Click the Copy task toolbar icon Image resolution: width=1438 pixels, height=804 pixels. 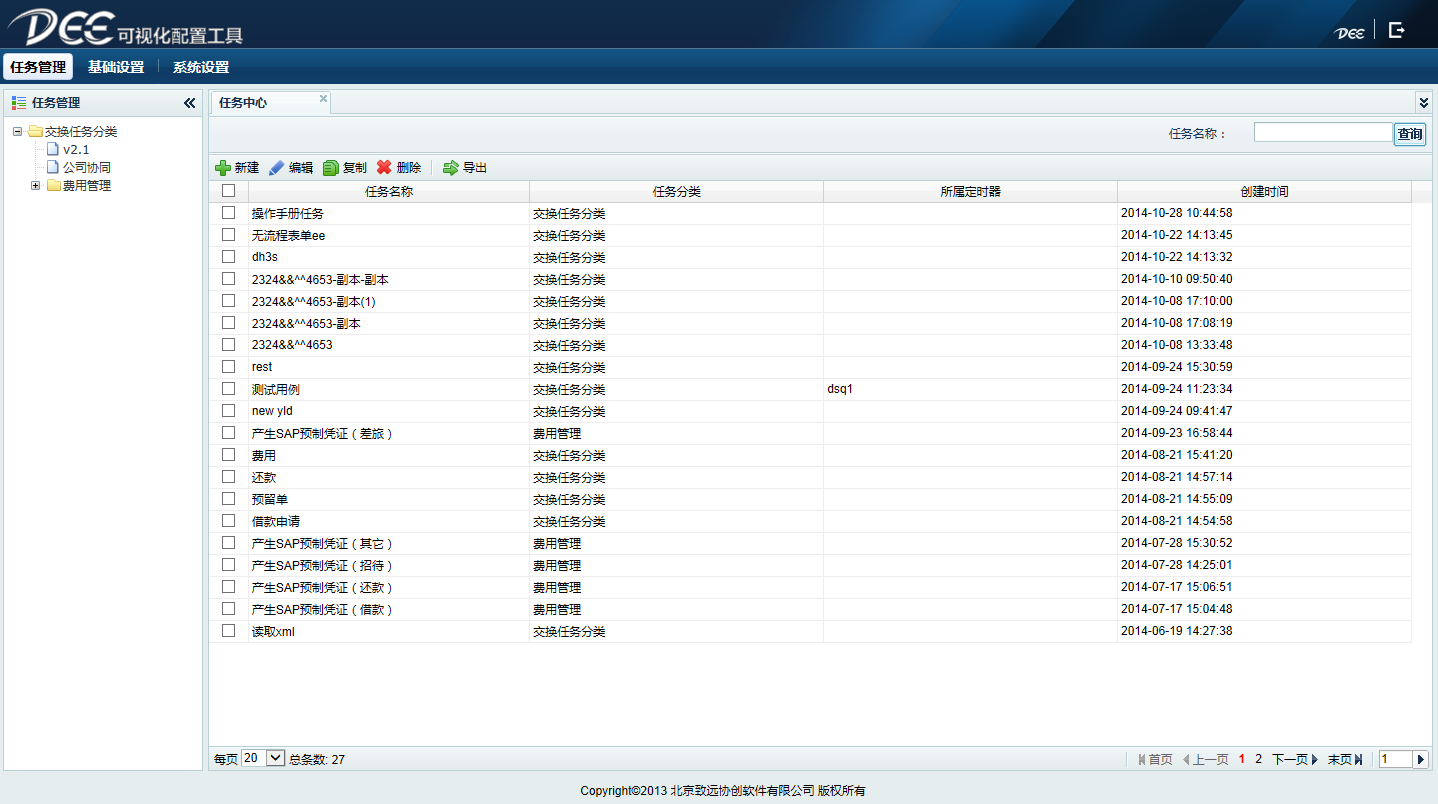tap(331, 168)
